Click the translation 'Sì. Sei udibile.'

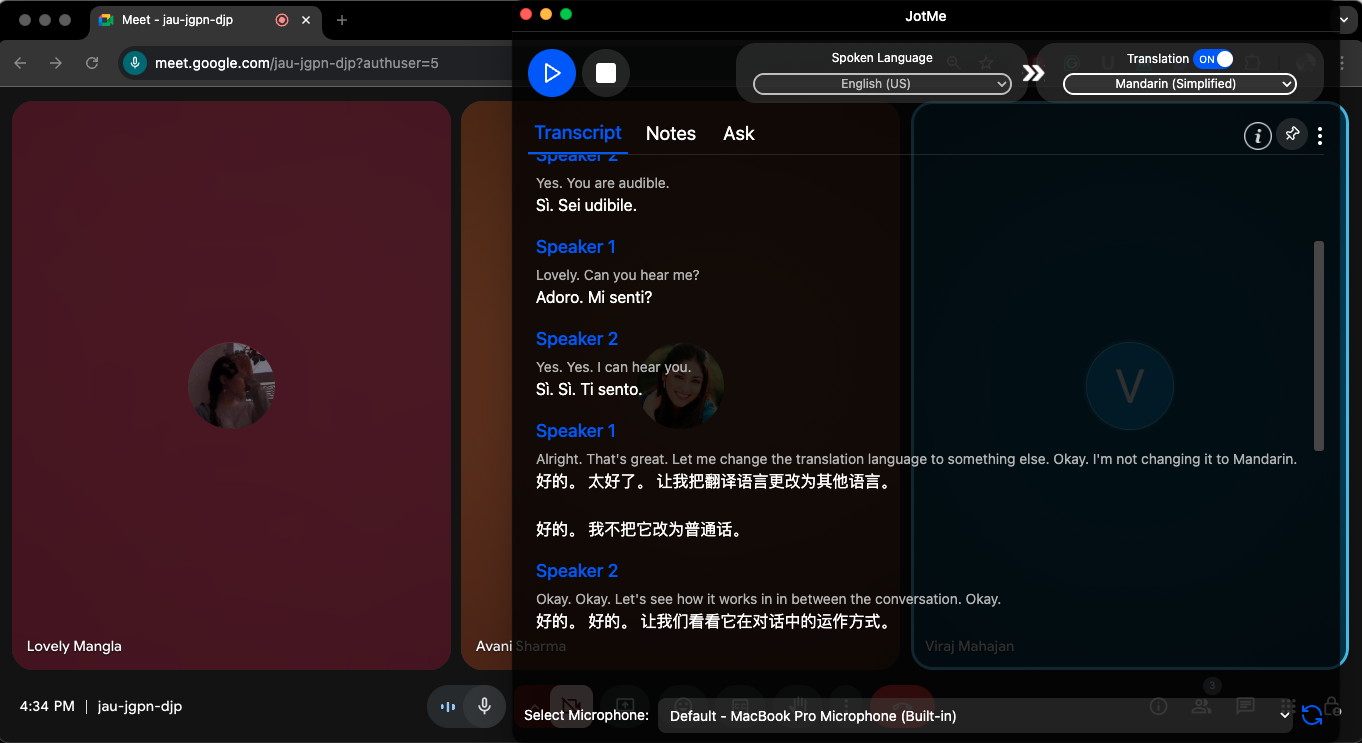click(586, 205)
